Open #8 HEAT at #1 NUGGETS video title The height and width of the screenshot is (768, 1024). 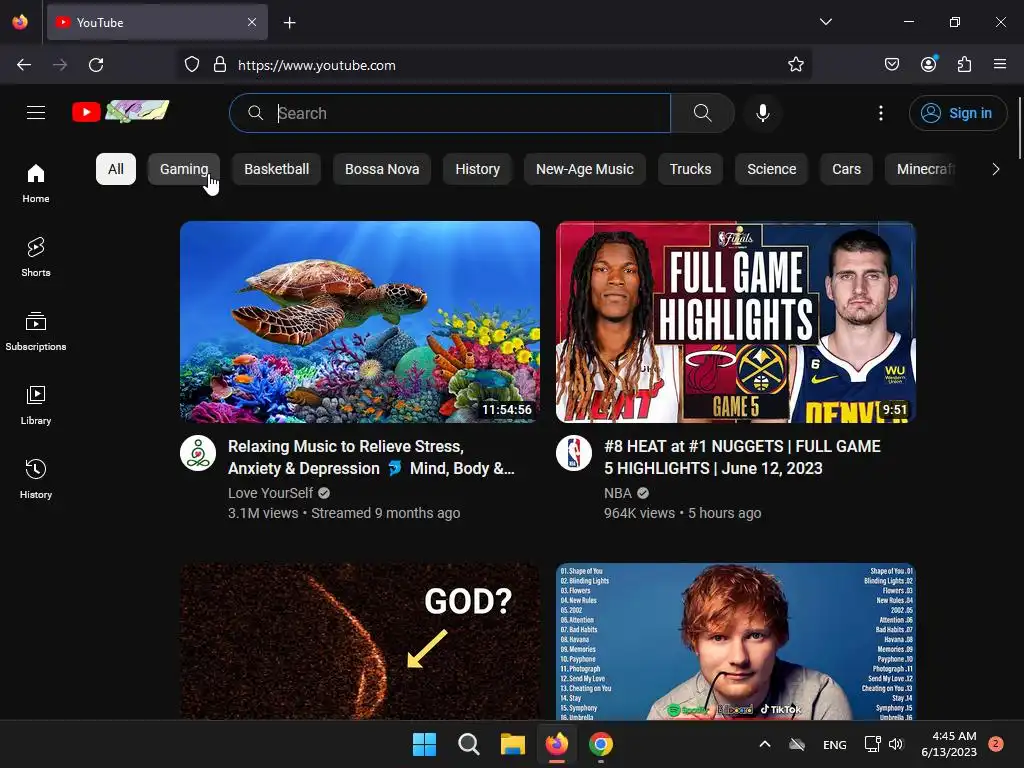742,457
